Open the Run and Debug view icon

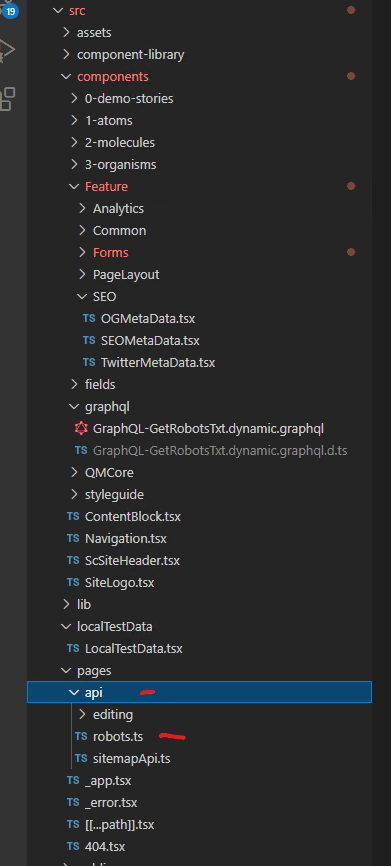coord(7,50)
